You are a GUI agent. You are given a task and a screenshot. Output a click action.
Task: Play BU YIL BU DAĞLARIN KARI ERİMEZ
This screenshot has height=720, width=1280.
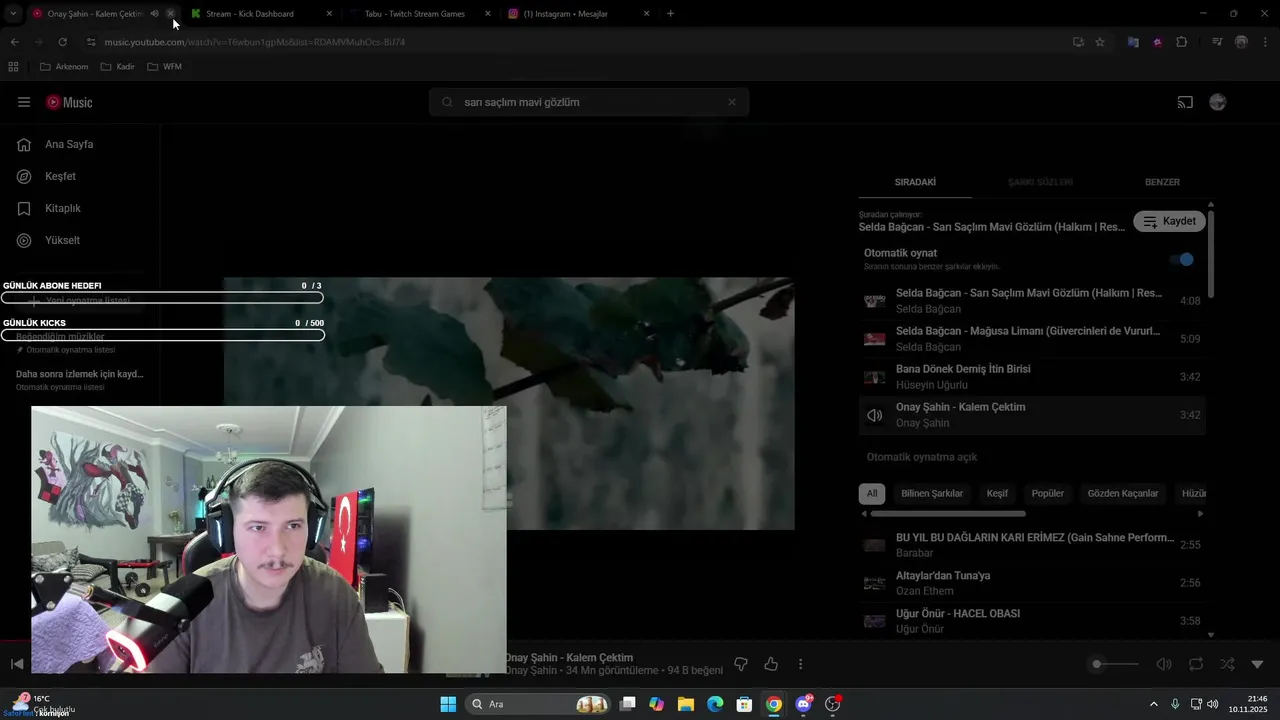(x=1032, y=545)
